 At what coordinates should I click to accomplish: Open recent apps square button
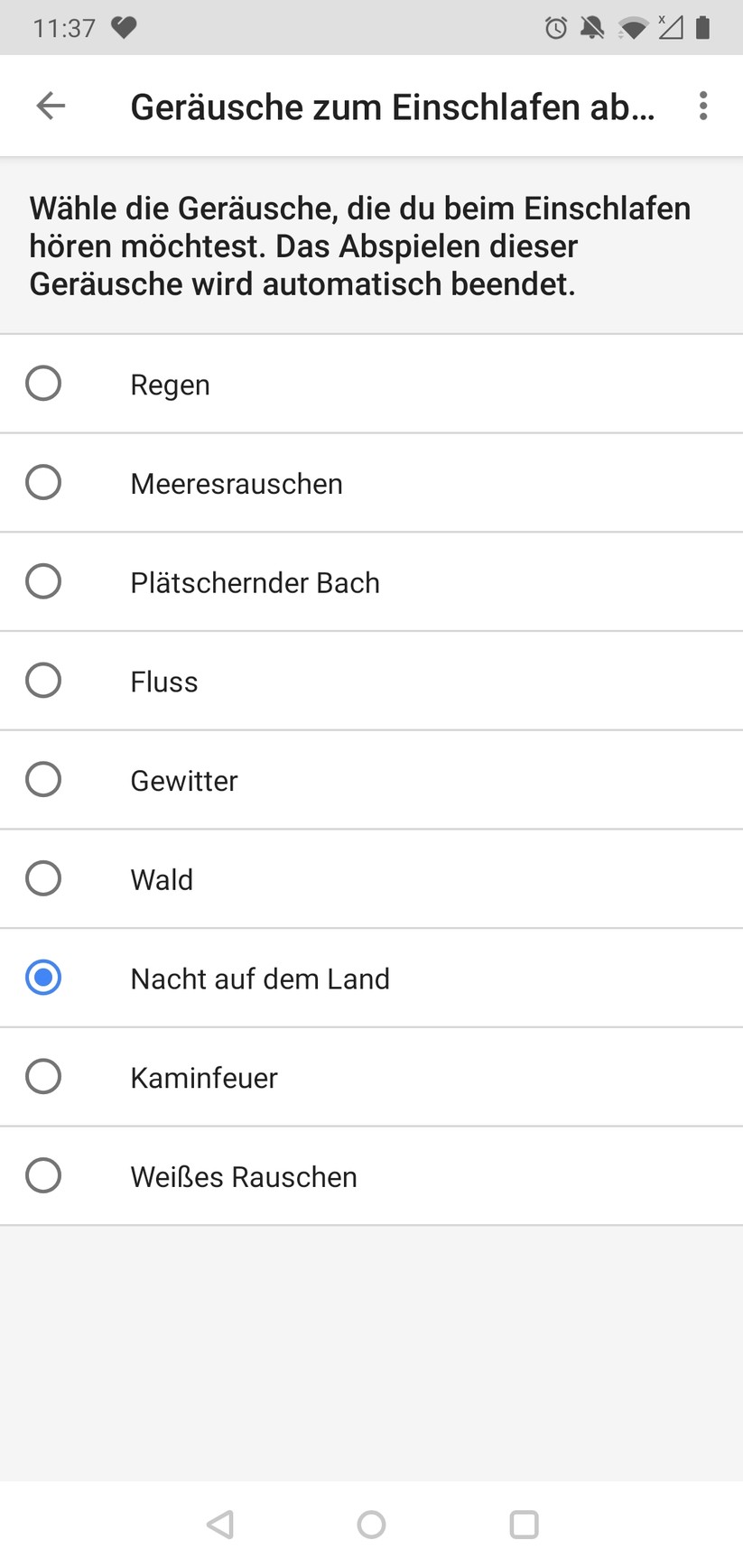[x=524, y=1525]
